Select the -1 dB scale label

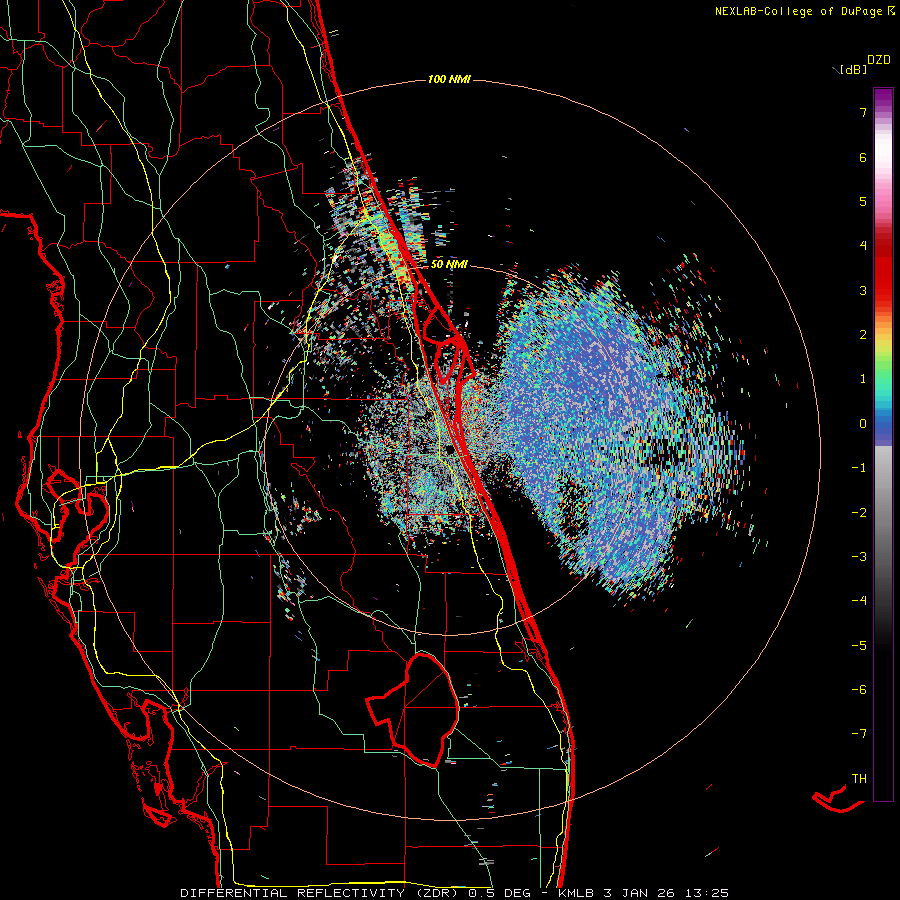(x=859, y=468)
